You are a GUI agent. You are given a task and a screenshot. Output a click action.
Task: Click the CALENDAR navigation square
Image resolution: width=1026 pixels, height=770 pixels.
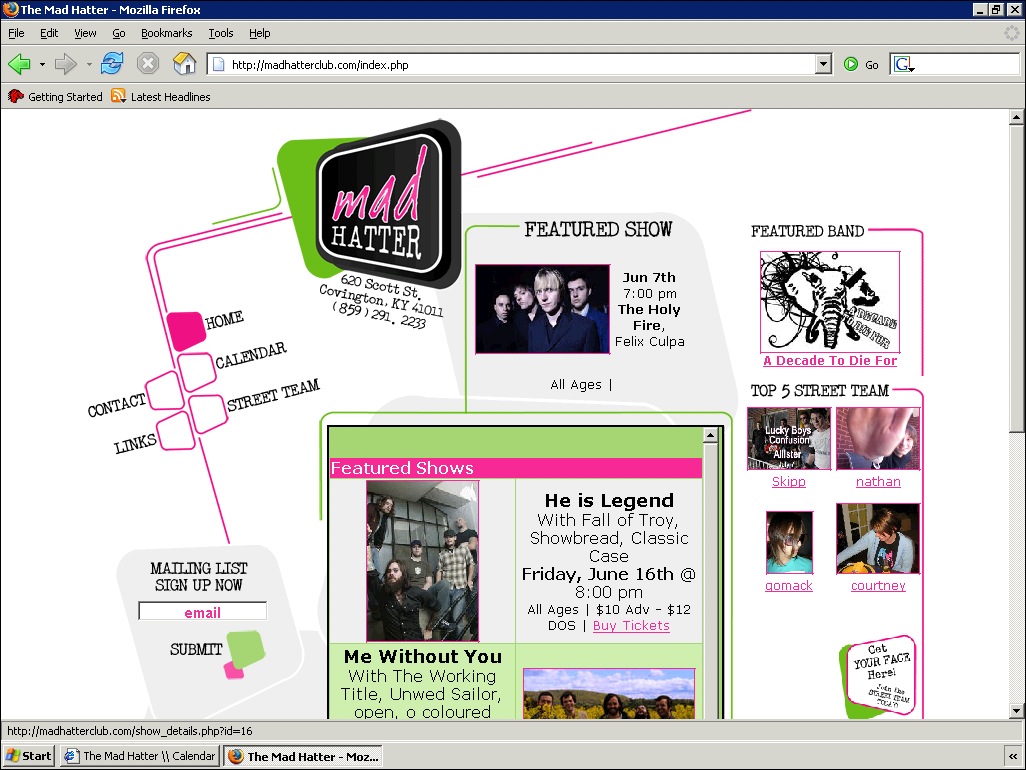(x=196, y=371)
